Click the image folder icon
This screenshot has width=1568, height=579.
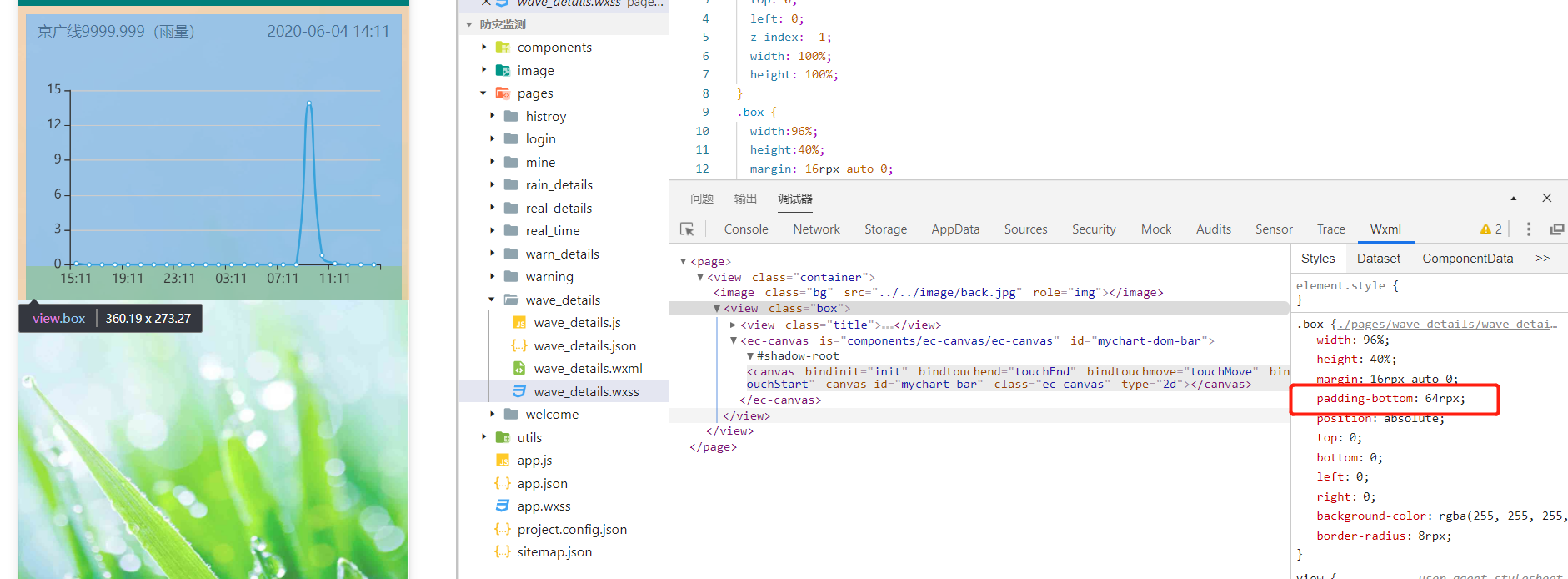point(503,71)
